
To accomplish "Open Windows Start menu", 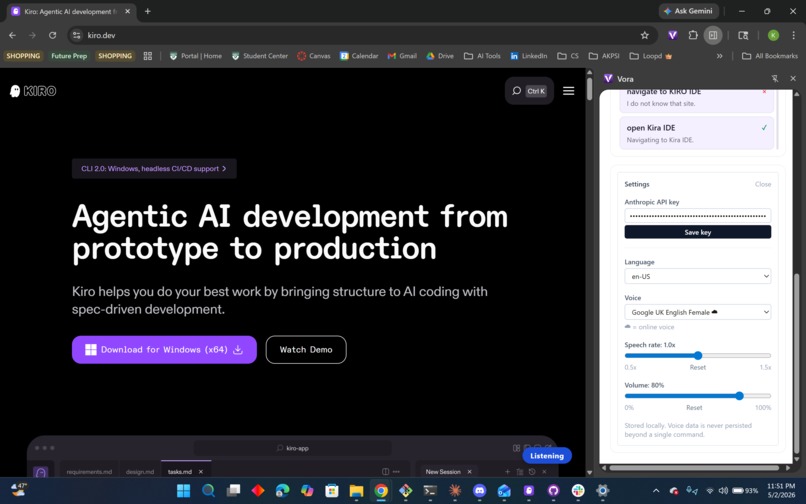I will [184, 491].
